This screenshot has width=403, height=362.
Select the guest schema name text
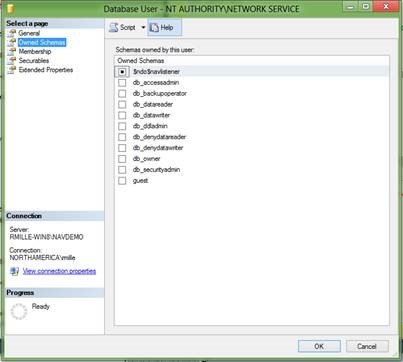click(x=140, y=181)
